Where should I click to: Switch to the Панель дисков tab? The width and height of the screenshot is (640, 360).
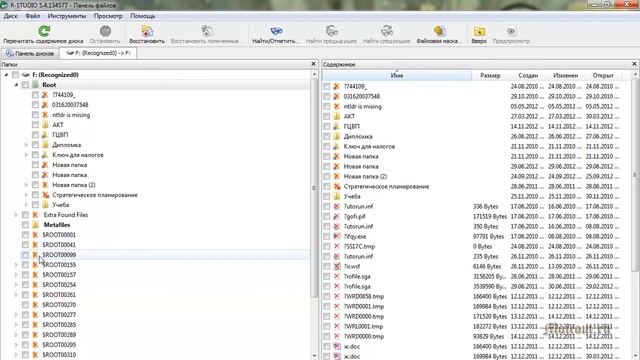click(x=30, y=53)
